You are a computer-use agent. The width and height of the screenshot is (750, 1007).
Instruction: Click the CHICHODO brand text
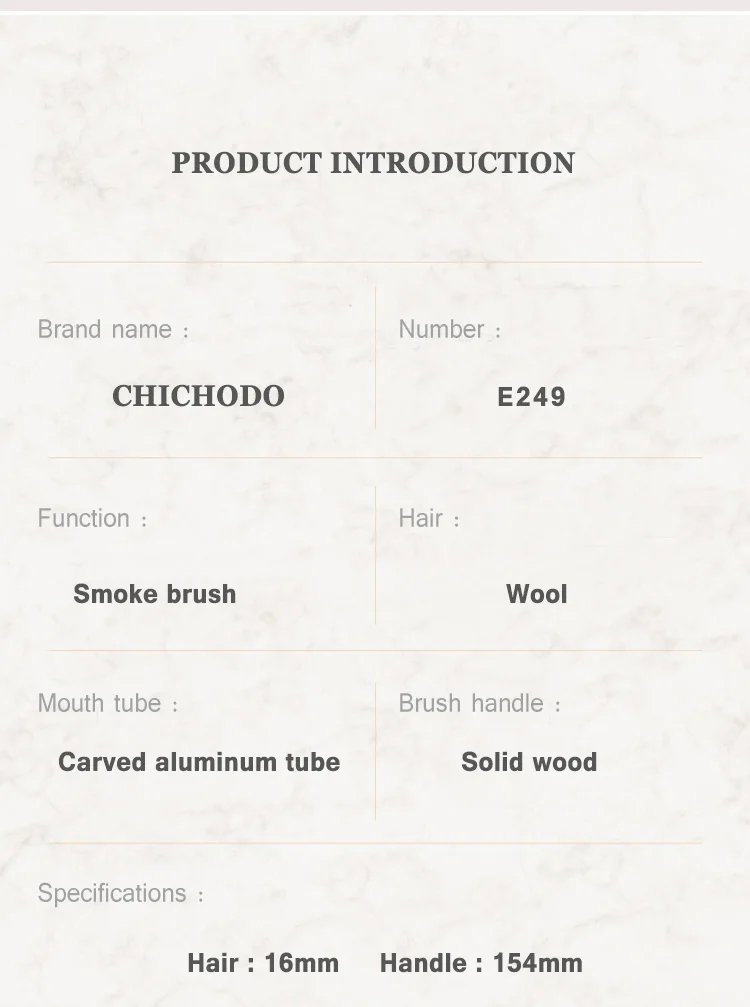pyautogui.click(x=198, y=396)
